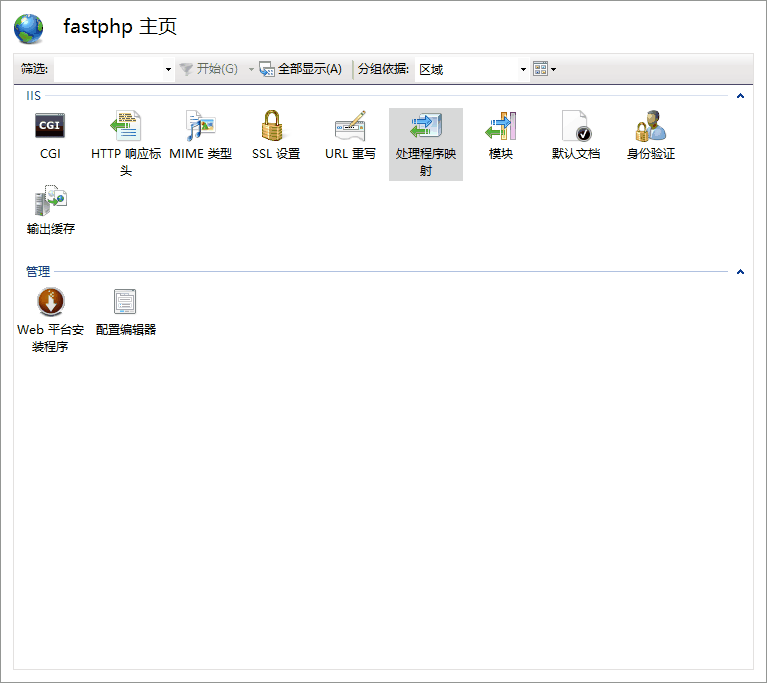This screenshot has height=683, width=767.
Task: Open 身份验证 feature
Action: click(650, 127)
